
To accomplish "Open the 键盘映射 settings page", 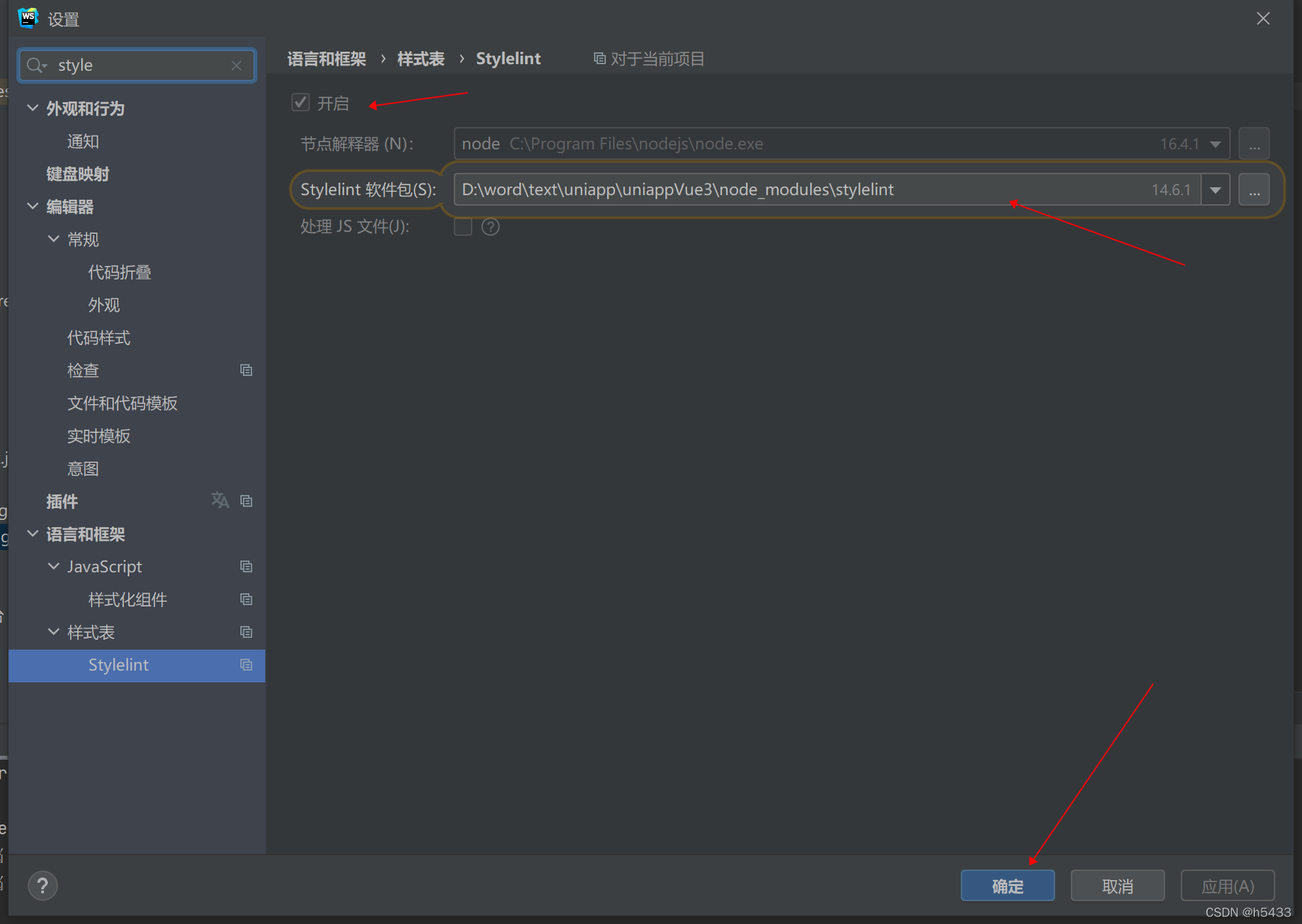I will pyautogui.click(x=78, y=174).
